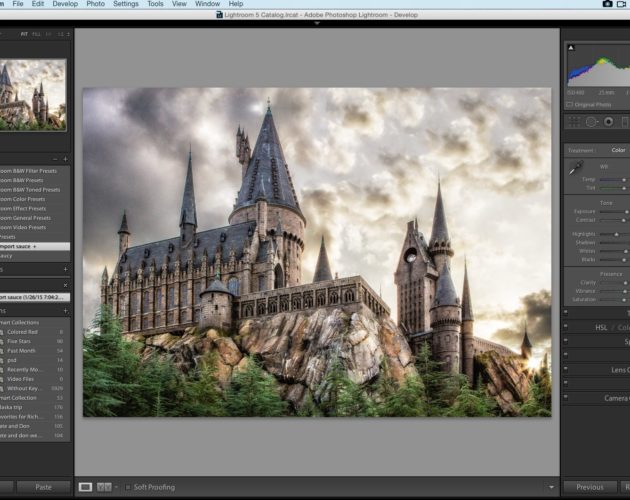
Task: Add a snapshot with the plus icon
Action: coord(65,269)
